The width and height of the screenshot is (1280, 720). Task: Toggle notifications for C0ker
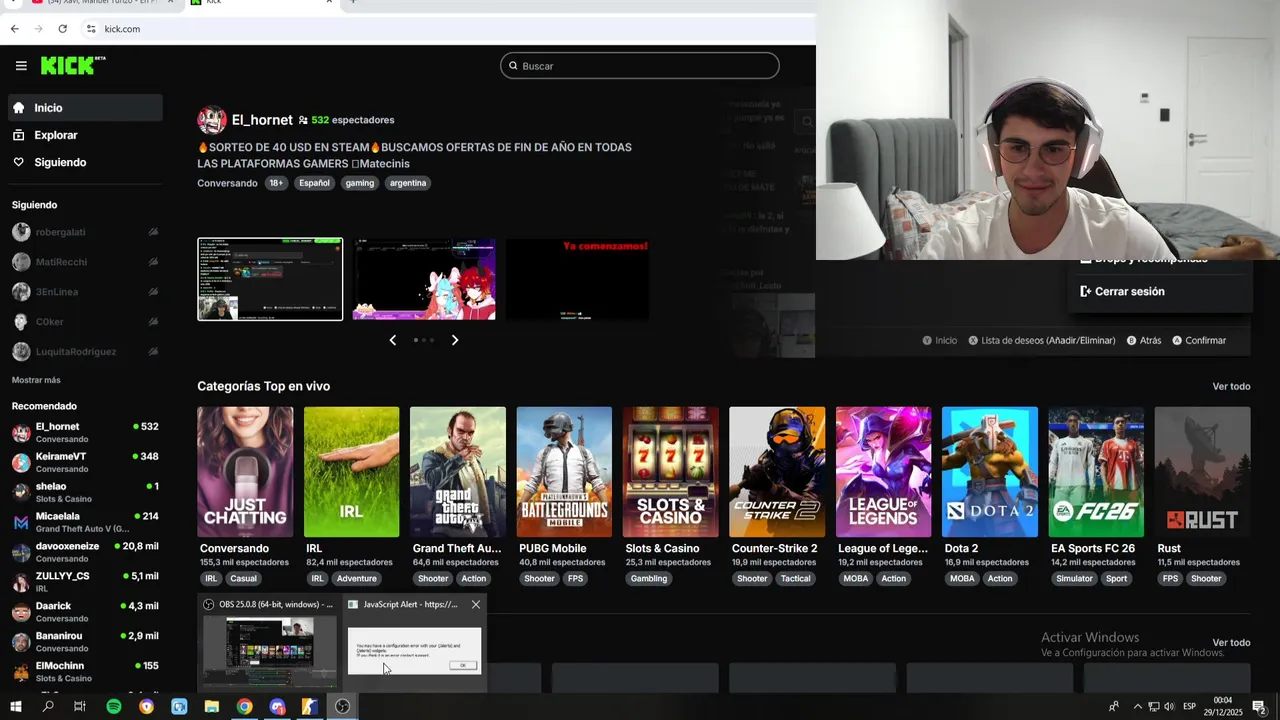point(153,322)
